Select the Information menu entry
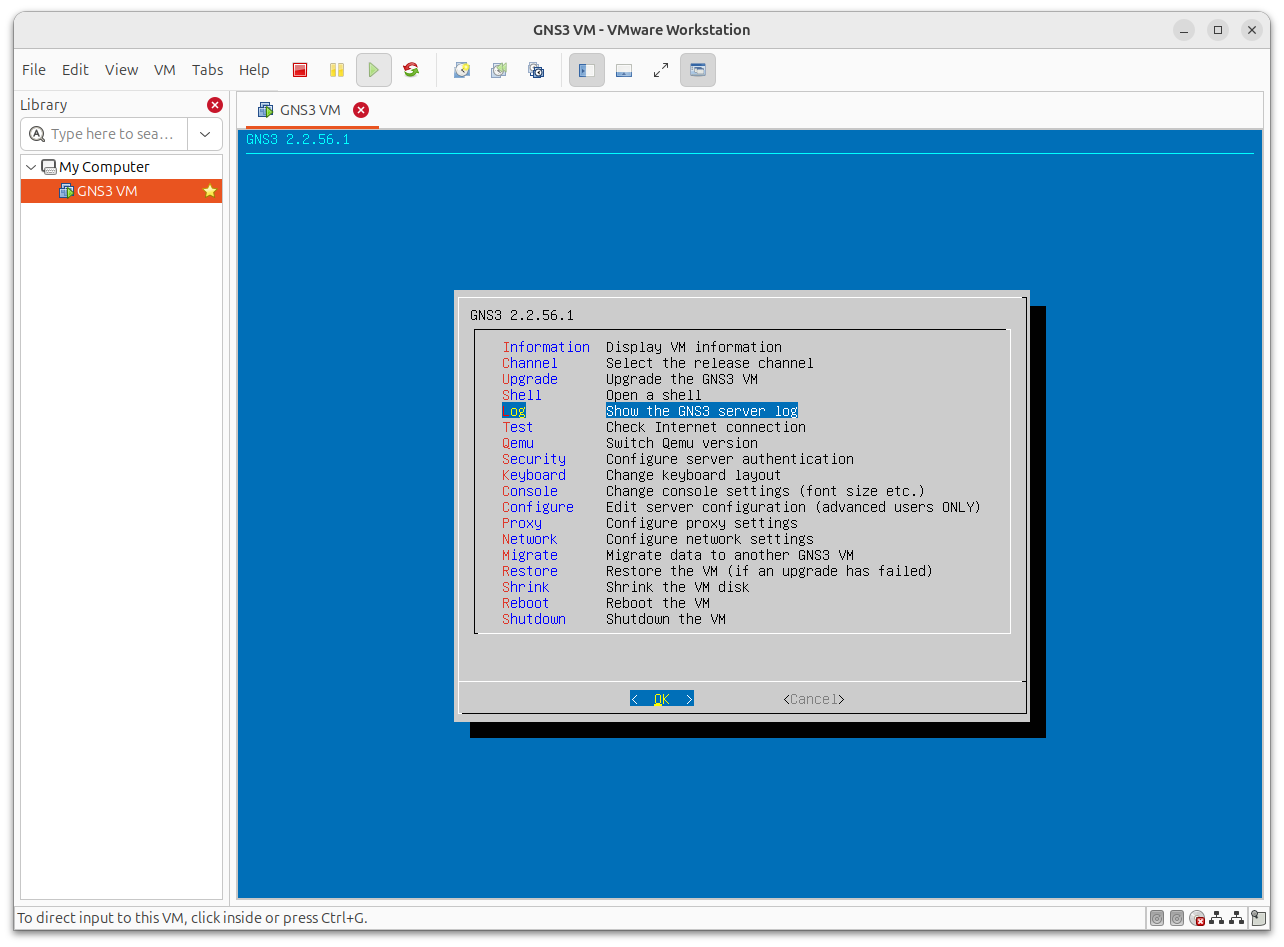The height and width of the screenshot is (947, 1284). [546, 347]
